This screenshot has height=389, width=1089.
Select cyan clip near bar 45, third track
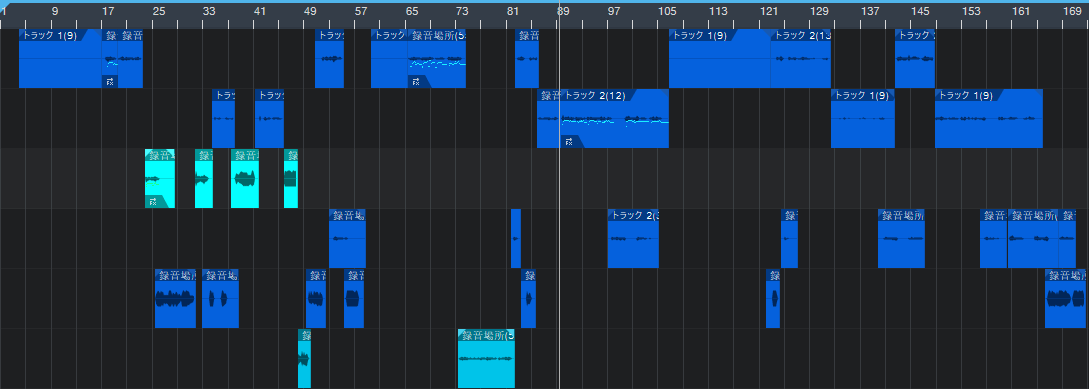[291, 179]
